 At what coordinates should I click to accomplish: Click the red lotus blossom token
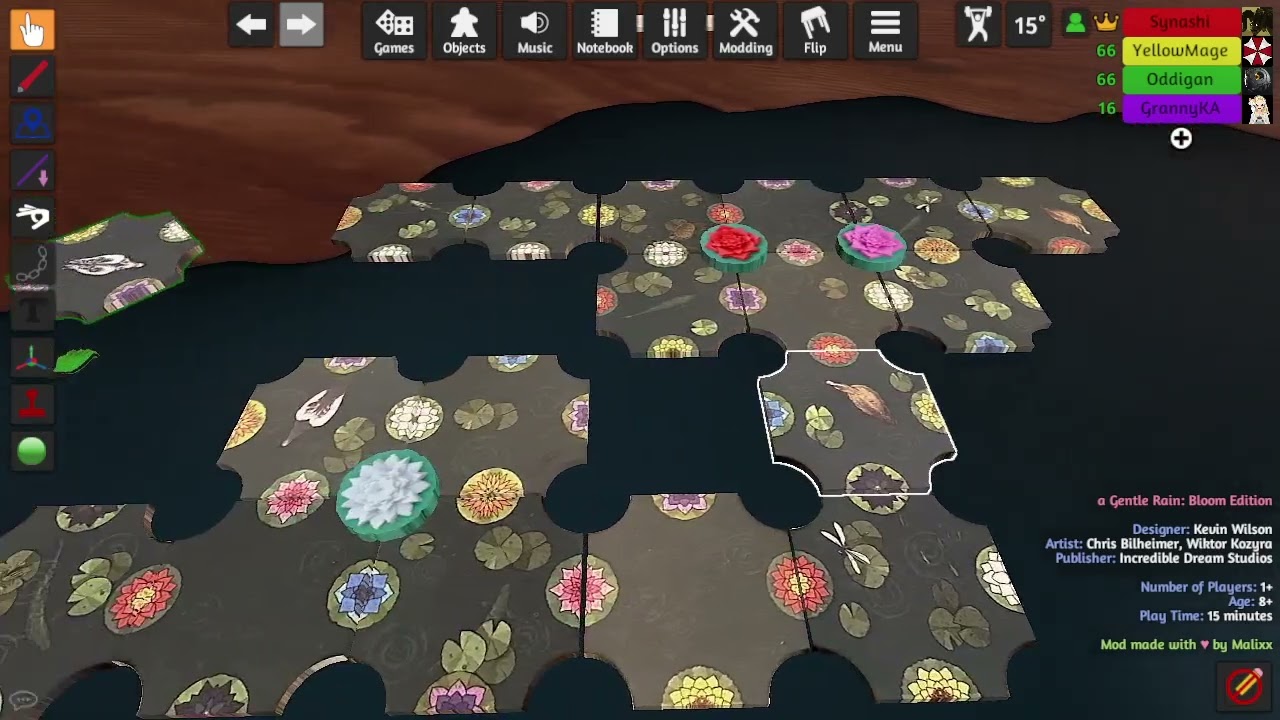[734, 248]
